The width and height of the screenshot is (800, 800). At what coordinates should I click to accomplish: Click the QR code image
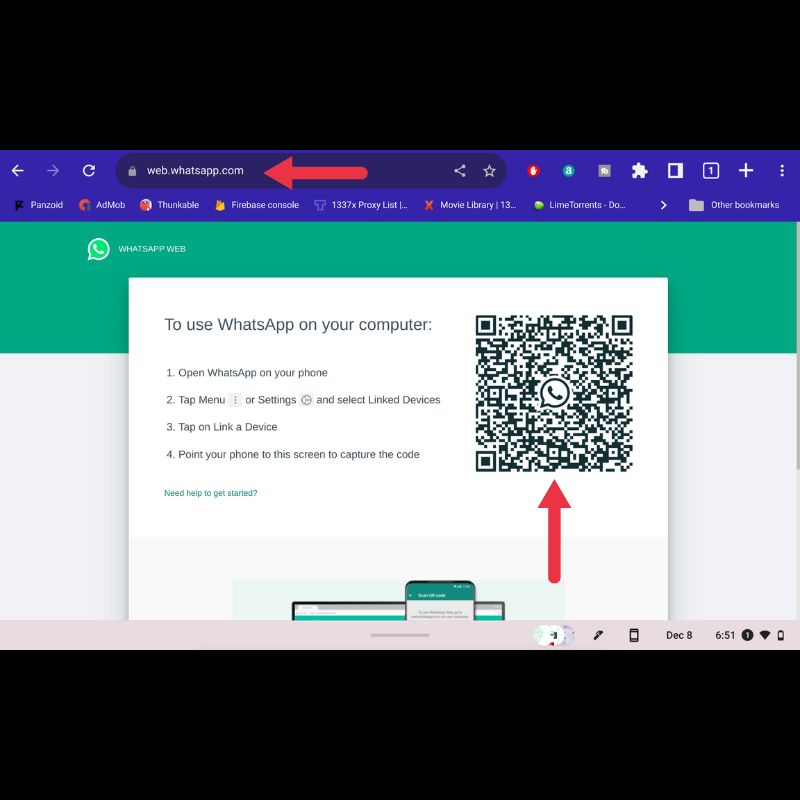click(554, 393)
